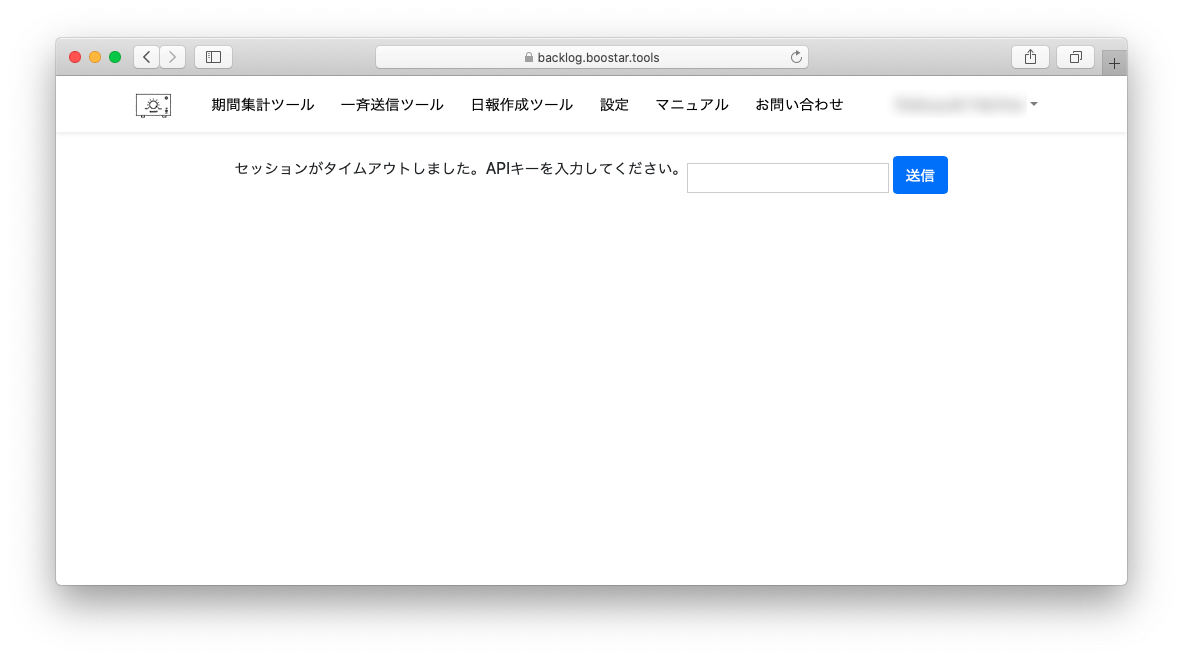Focus the API key input field
1183x659 pixels.
787,178
